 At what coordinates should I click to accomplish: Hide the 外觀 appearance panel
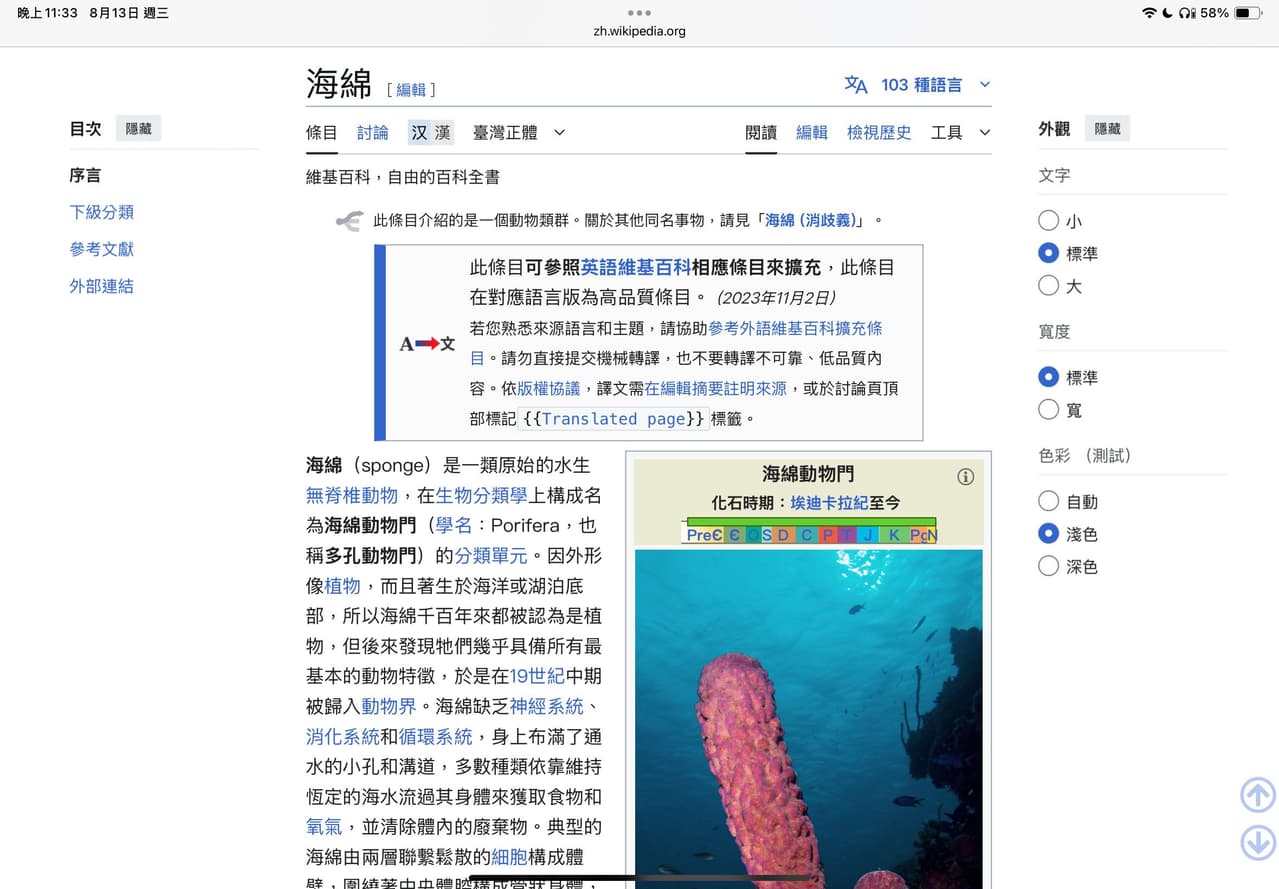(x=1107, y=128)
